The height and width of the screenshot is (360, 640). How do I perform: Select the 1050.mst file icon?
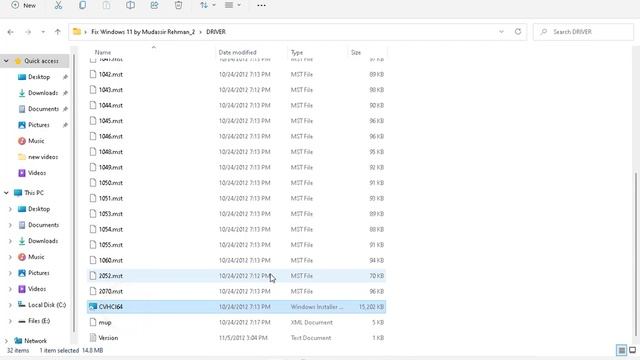tap(93, 183)
